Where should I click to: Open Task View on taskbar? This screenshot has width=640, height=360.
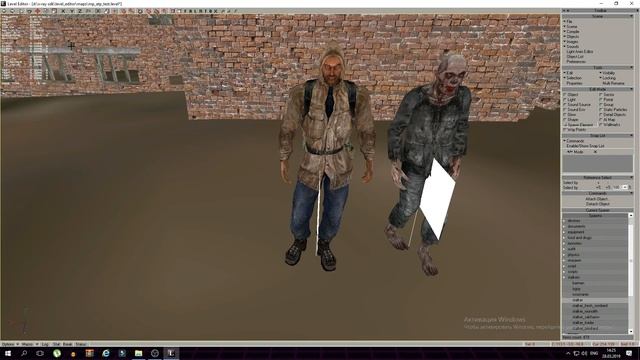click(40, 353)
